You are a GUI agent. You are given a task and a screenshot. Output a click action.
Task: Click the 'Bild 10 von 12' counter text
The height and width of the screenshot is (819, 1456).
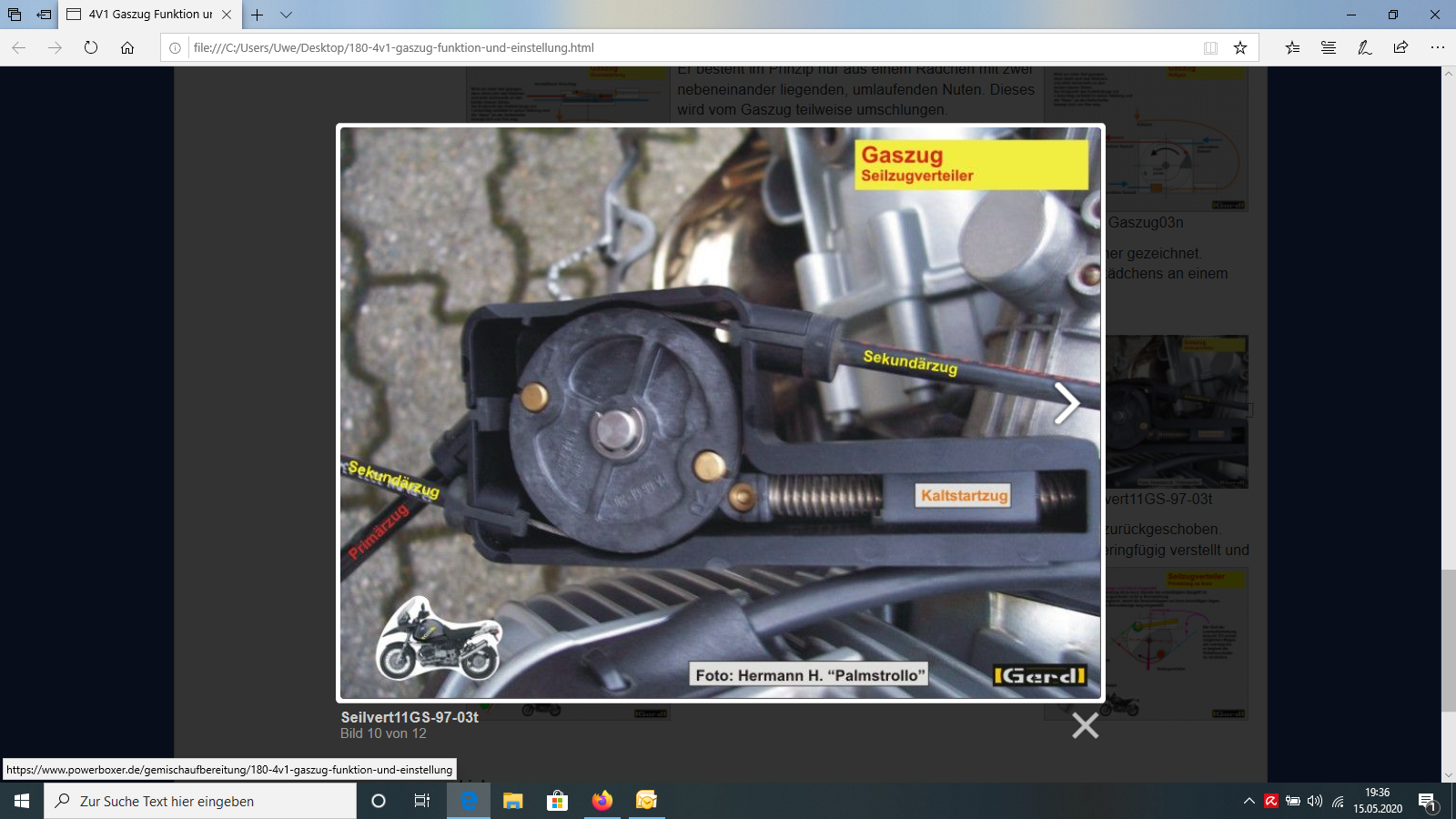383,733
